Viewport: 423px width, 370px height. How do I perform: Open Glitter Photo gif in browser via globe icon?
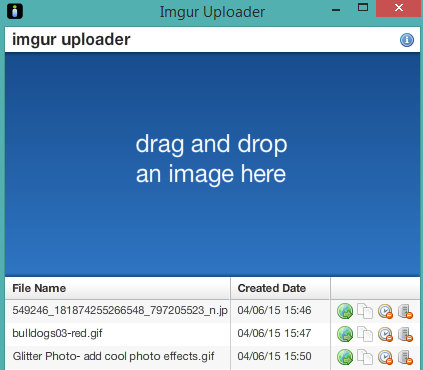[x=345, y=357]
